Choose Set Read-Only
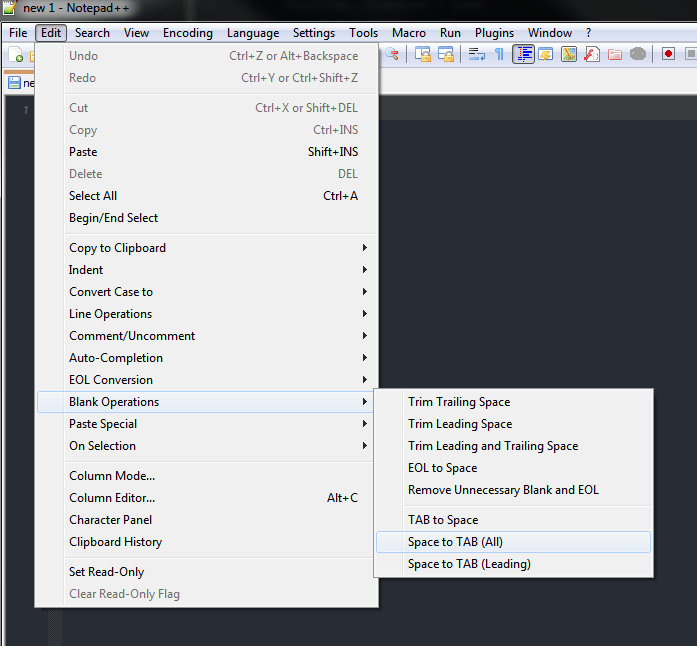This screenshot has width=697, height=646. (207, 572)
